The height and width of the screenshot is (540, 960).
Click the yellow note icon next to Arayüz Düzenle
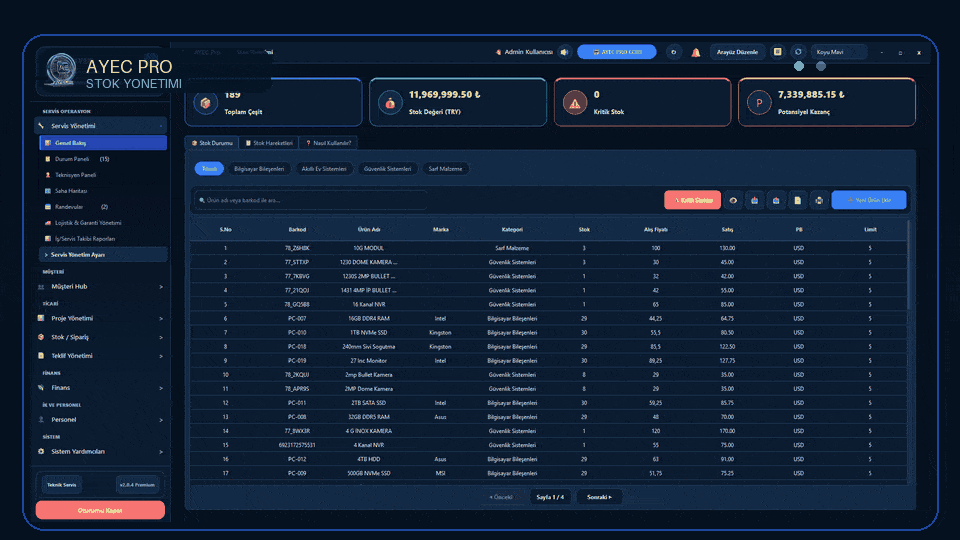[x=777, y=52]
